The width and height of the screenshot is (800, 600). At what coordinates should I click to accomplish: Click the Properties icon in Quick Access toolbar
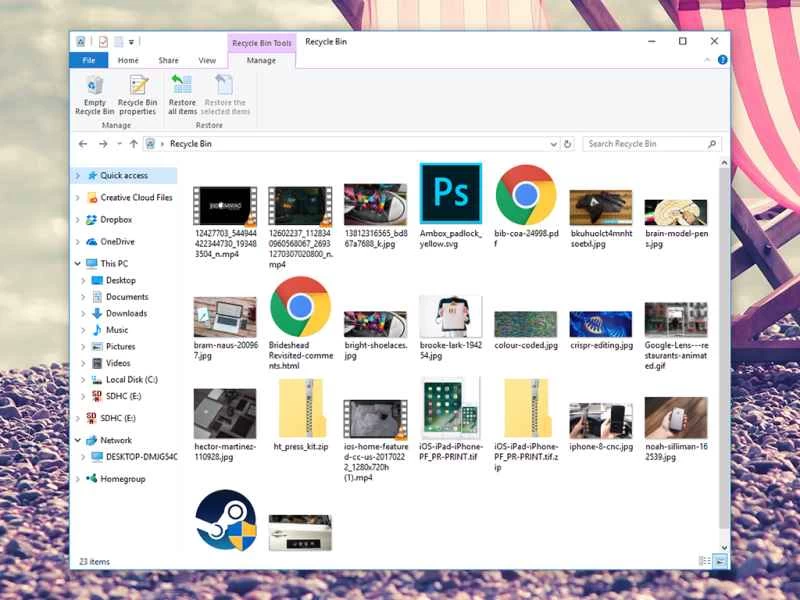pos(104,41)
